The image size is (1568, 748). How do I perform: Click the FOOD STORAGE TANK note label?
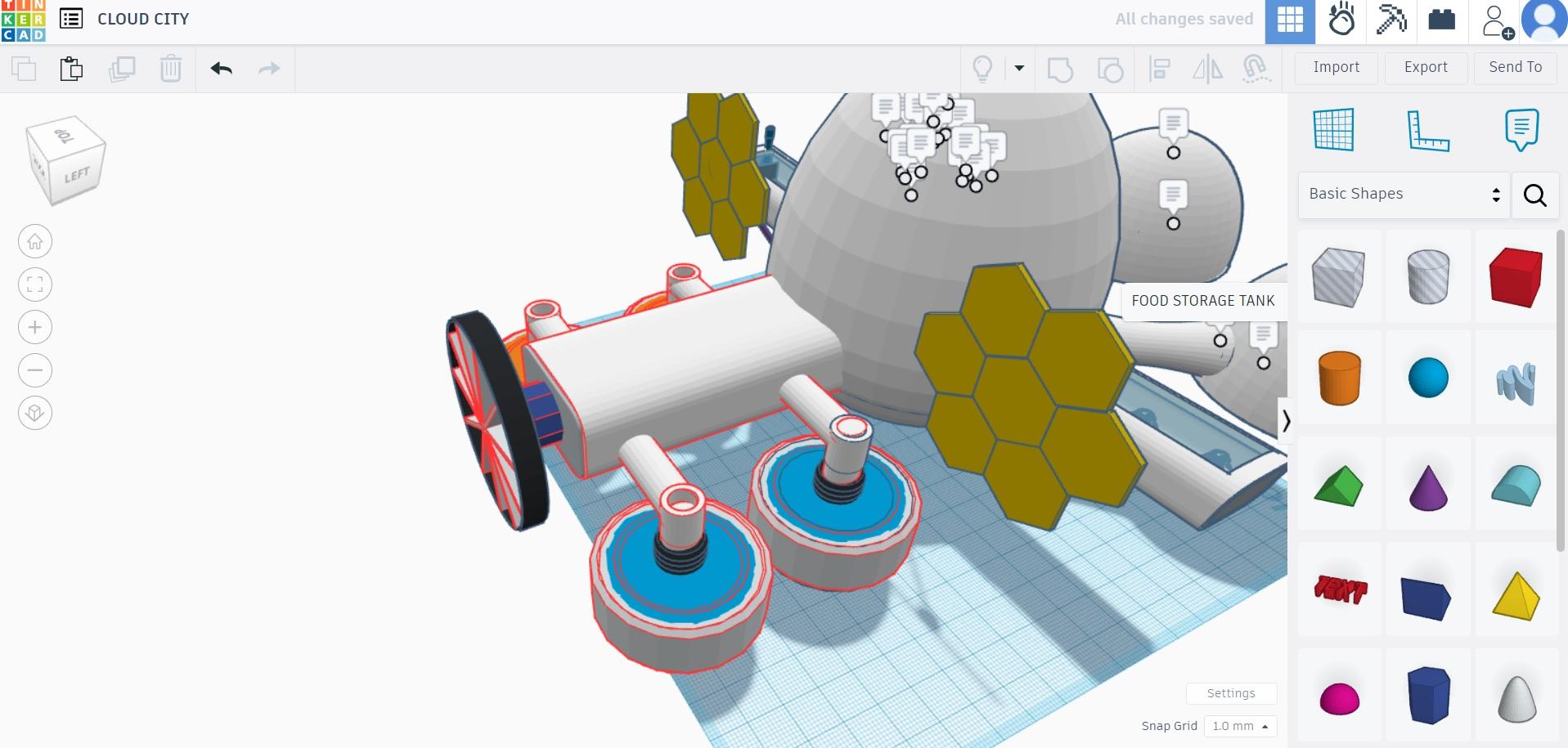coord(1203,301)
